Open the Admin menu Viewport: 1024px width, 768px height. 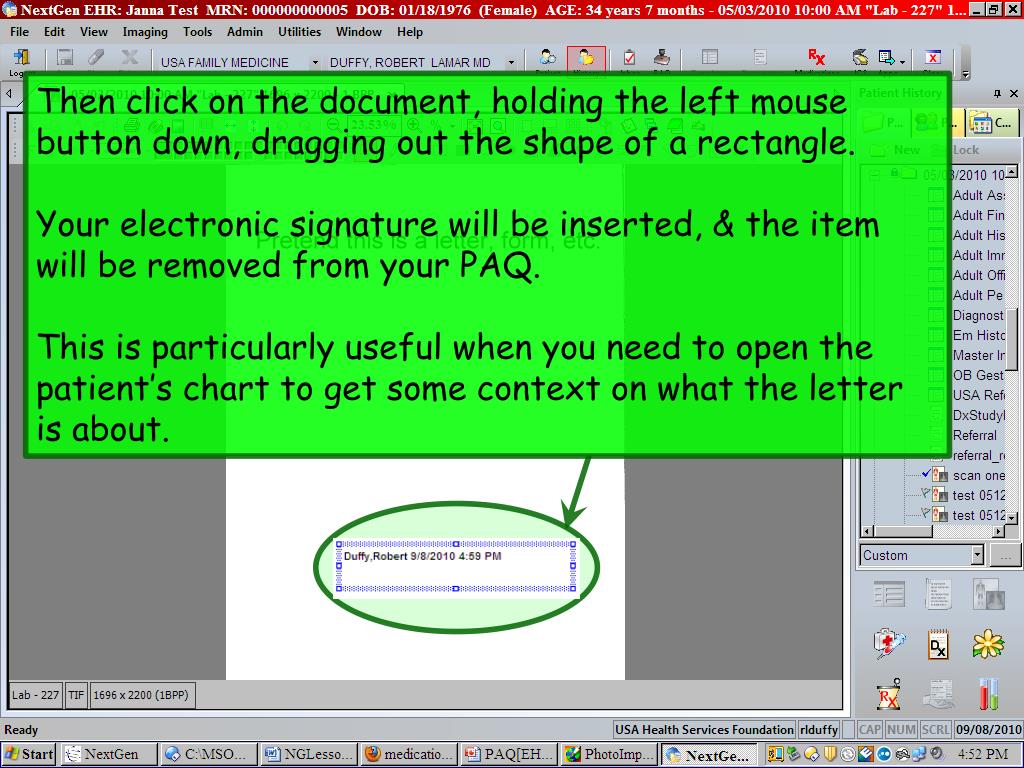(x=245, y=31)
